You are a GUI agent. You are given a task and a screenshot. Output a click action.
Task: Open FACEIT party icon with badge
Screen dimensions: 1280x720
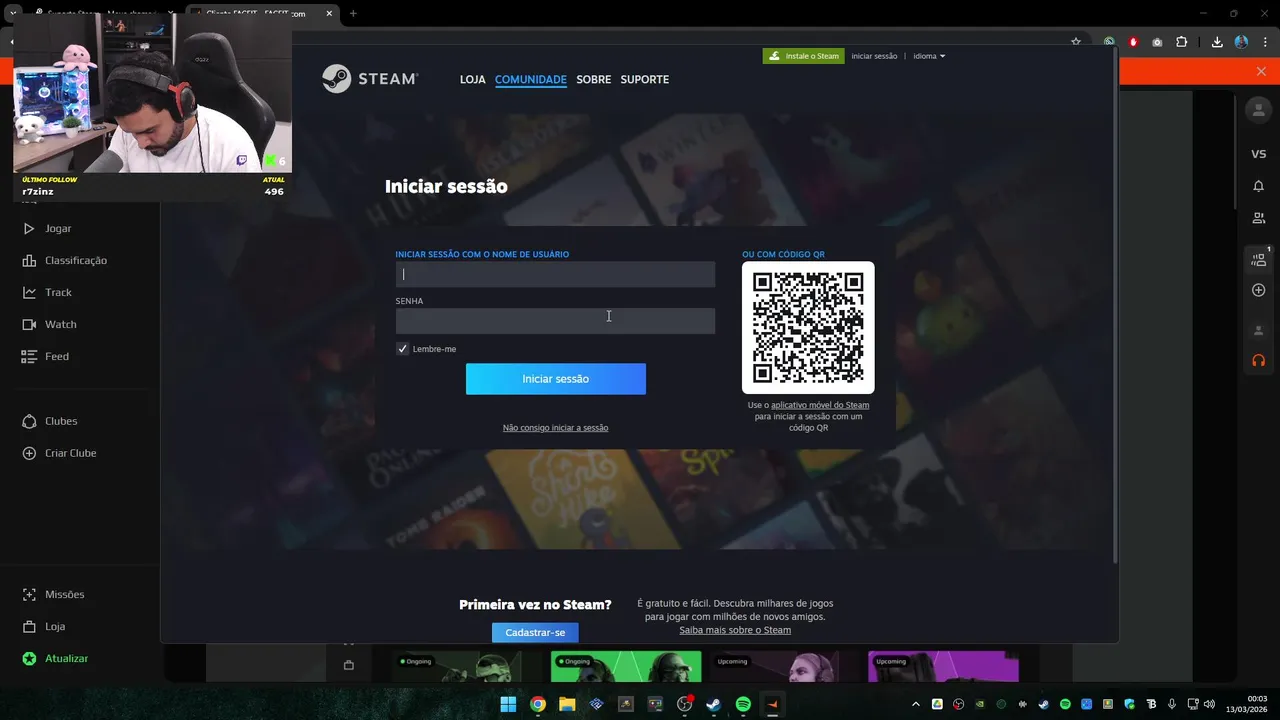1259,259
